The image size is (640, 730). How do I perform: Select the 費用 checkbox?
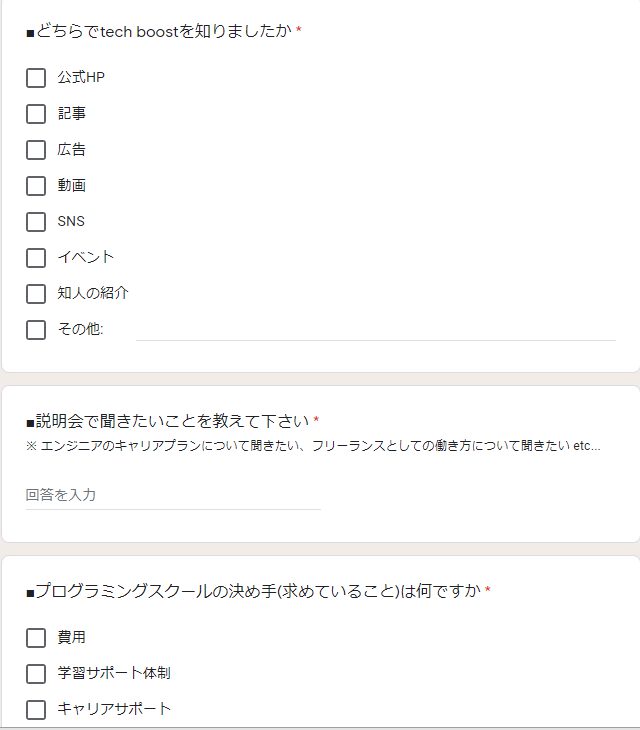coord(36,638)
